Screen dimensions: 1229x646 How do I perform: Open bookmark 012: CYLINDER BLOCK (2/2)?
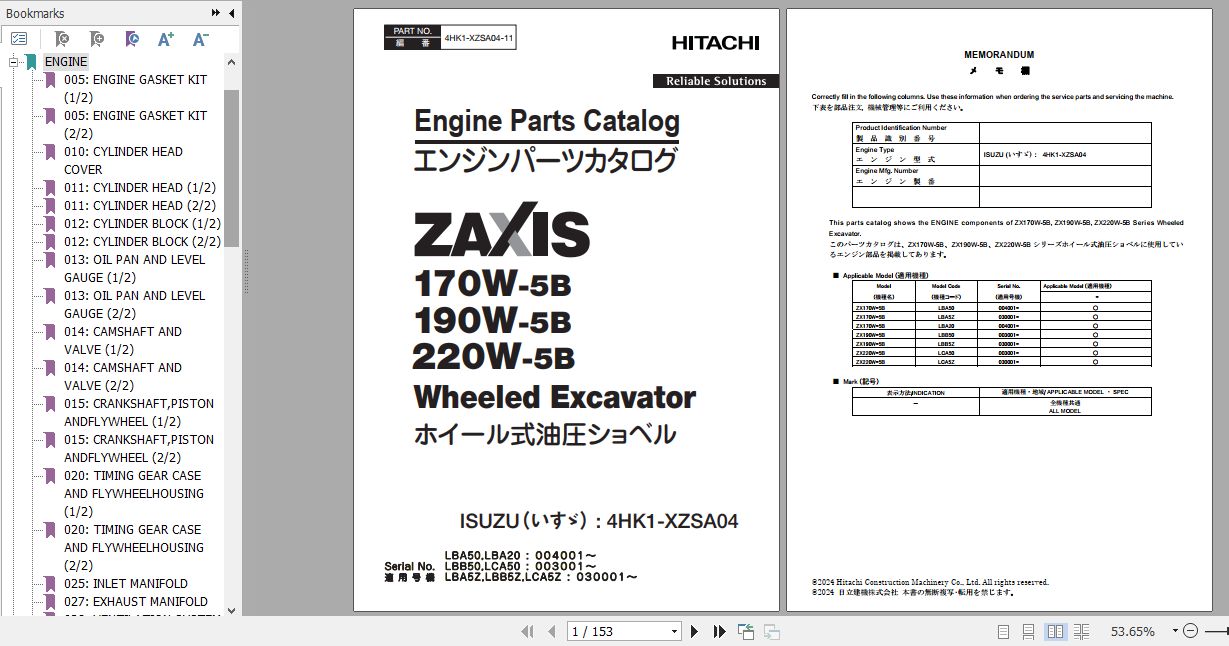tap(143, 242)
